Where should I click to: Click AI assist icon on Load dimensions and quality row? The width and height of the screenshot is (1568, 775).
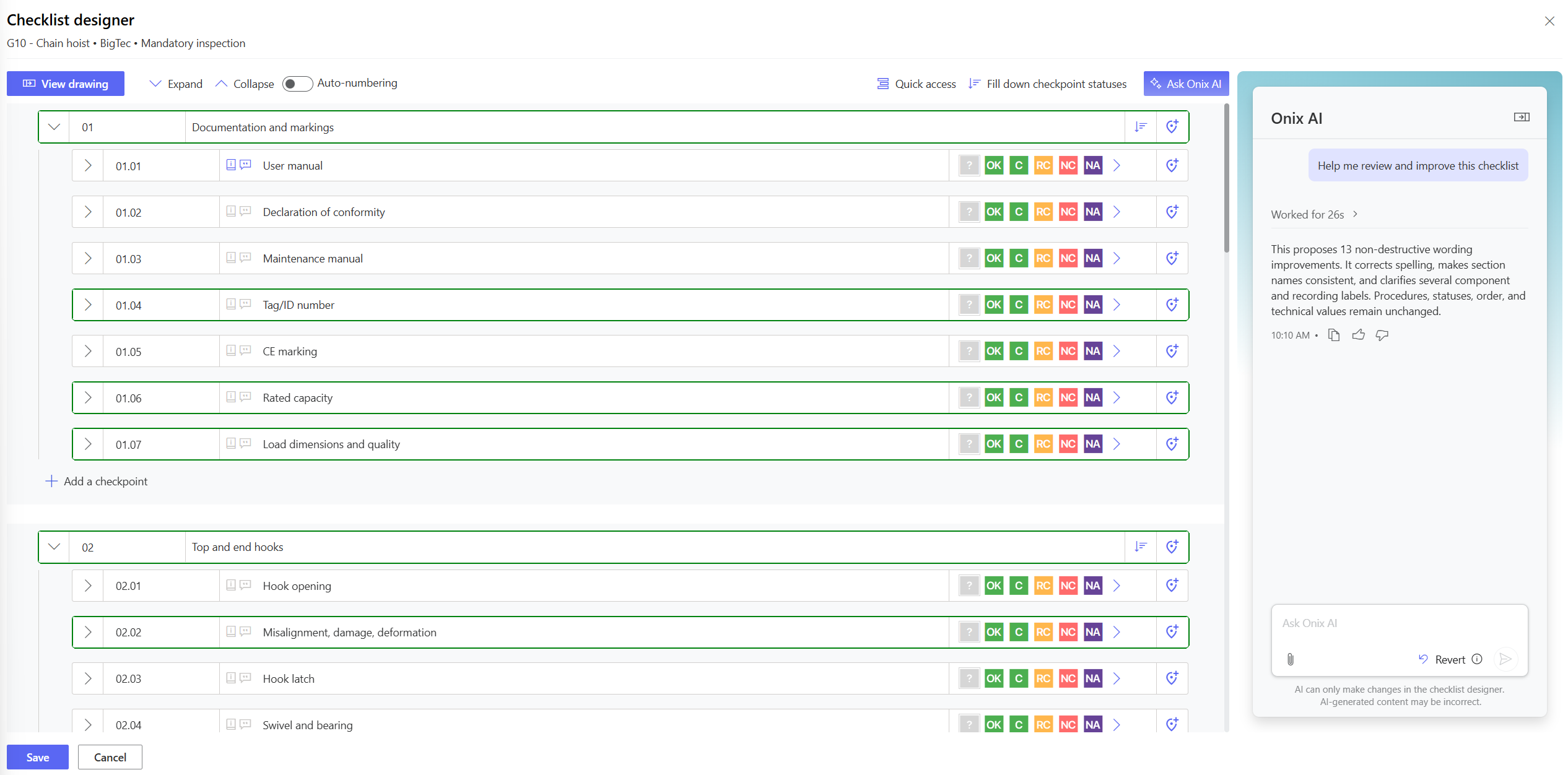tap(1172, 444)
